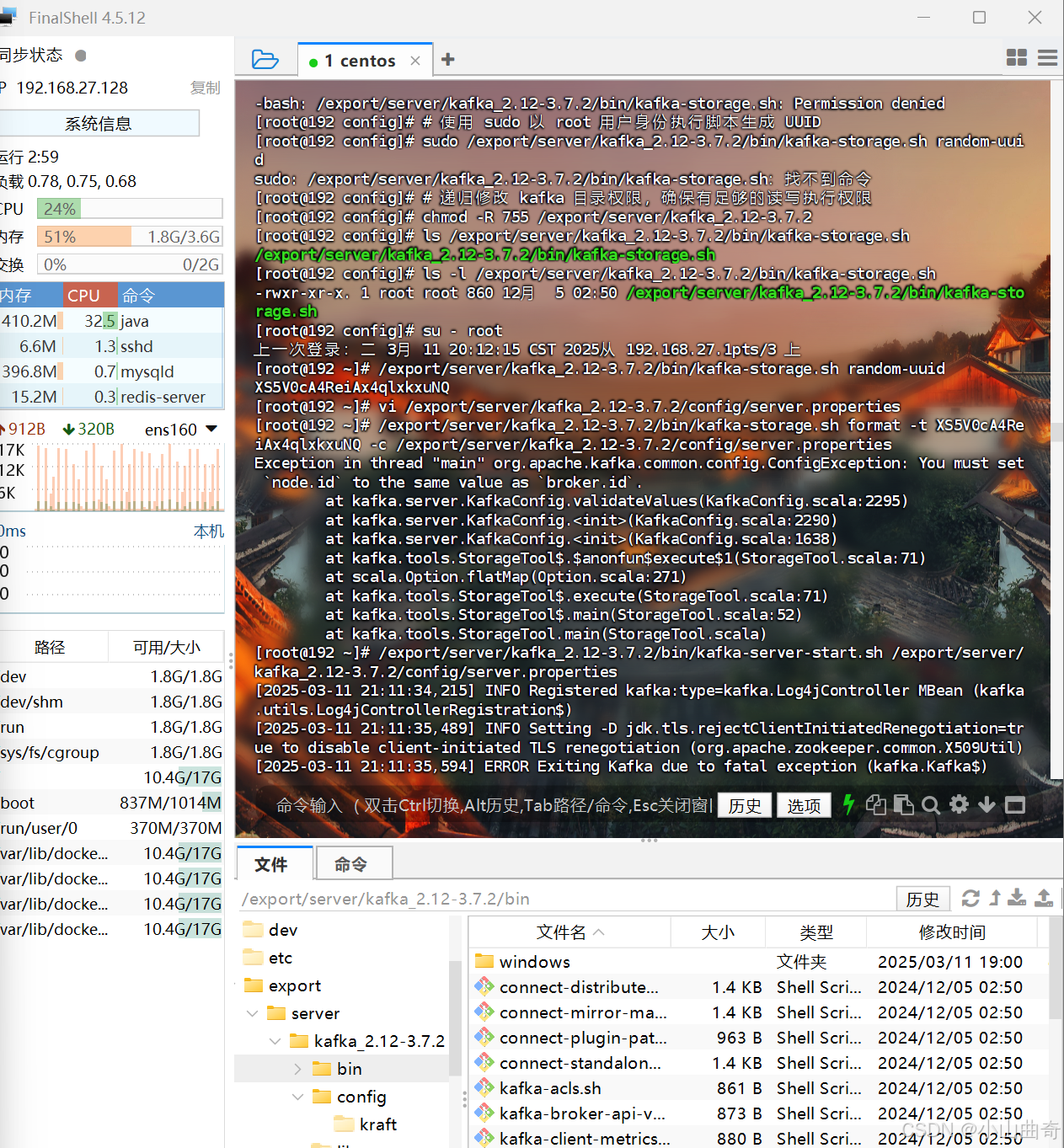Screen dimensions: 1064x1148
Task: Click the 选项 button
Action: click(x=804, y=805)
